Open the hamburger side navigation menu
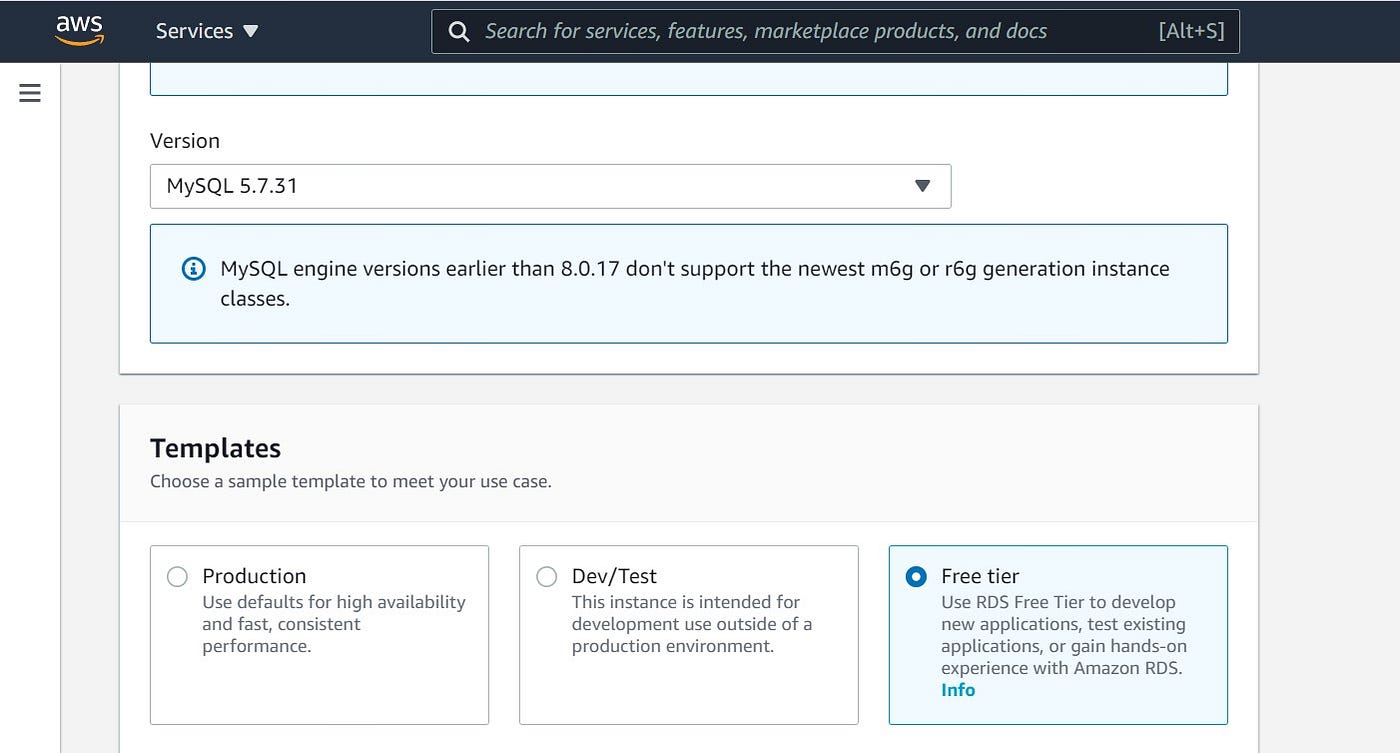The width and height of the screenshot is (1400, 753). [x=30, y=93]
